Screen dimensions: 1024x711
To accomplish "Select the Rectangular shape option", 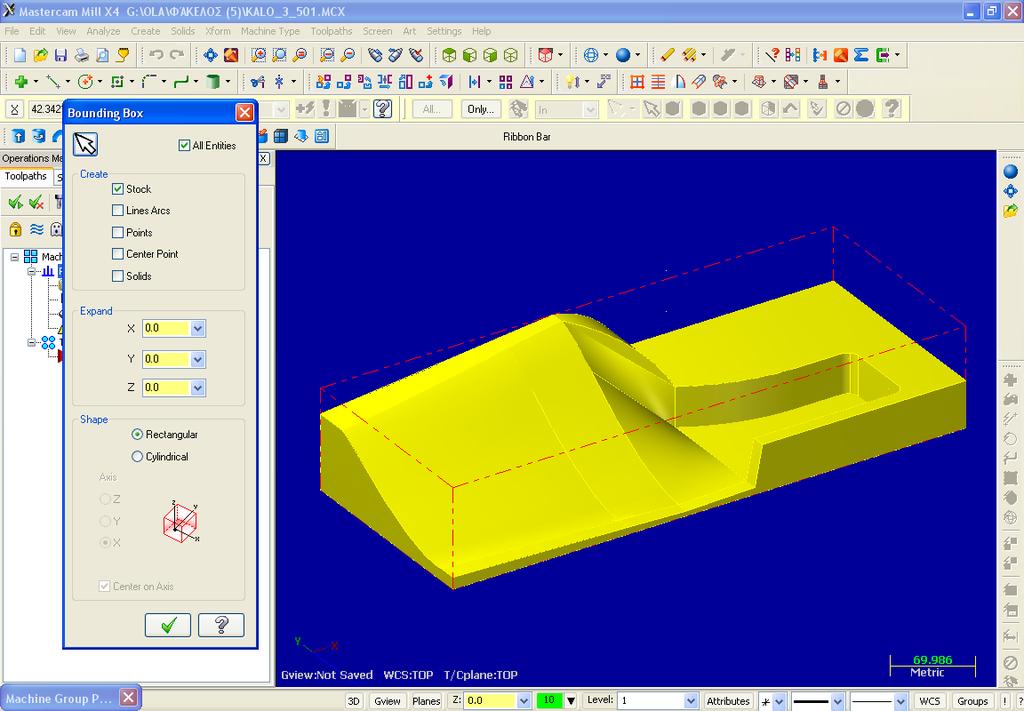I will coord(137,434).
